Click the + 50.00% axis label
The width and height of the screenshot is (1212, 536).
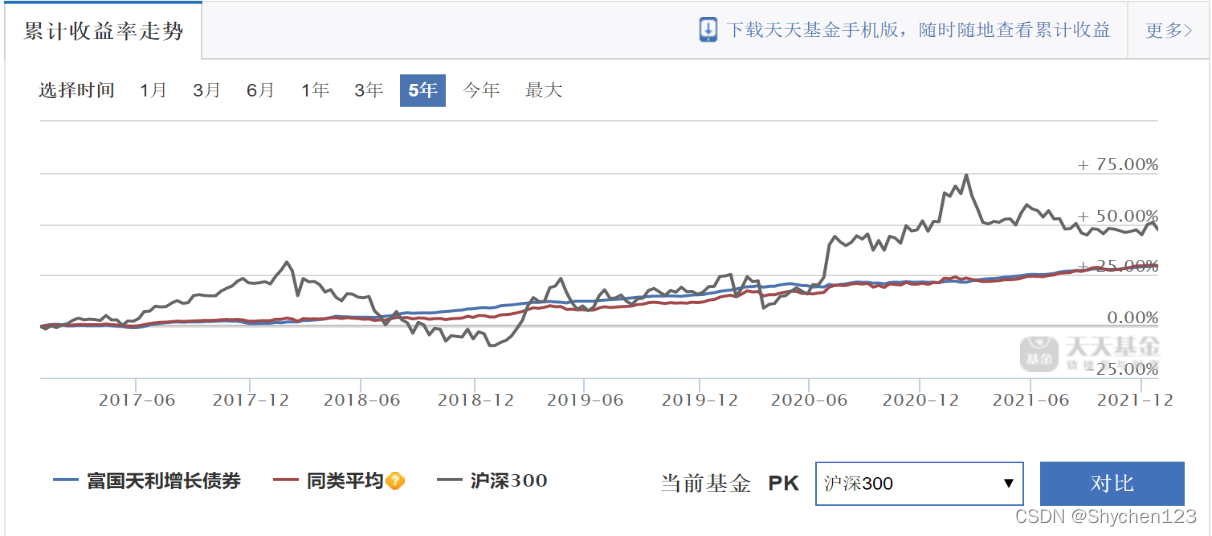click(1117, 216)
